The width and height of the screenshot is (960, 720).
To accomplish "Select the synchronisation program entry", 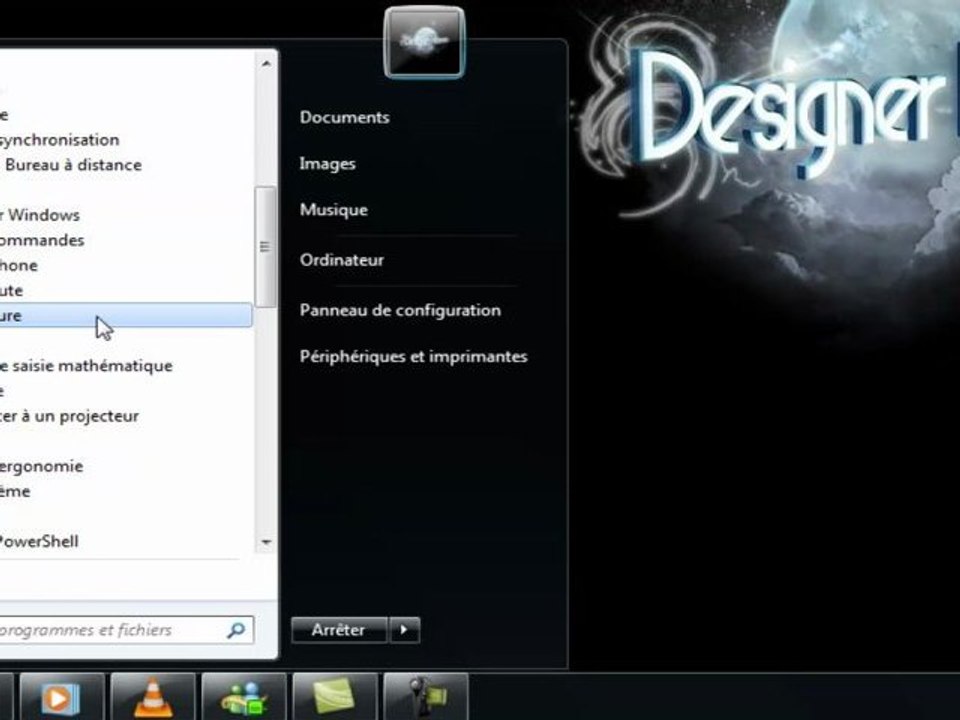I will coord(59,140).
